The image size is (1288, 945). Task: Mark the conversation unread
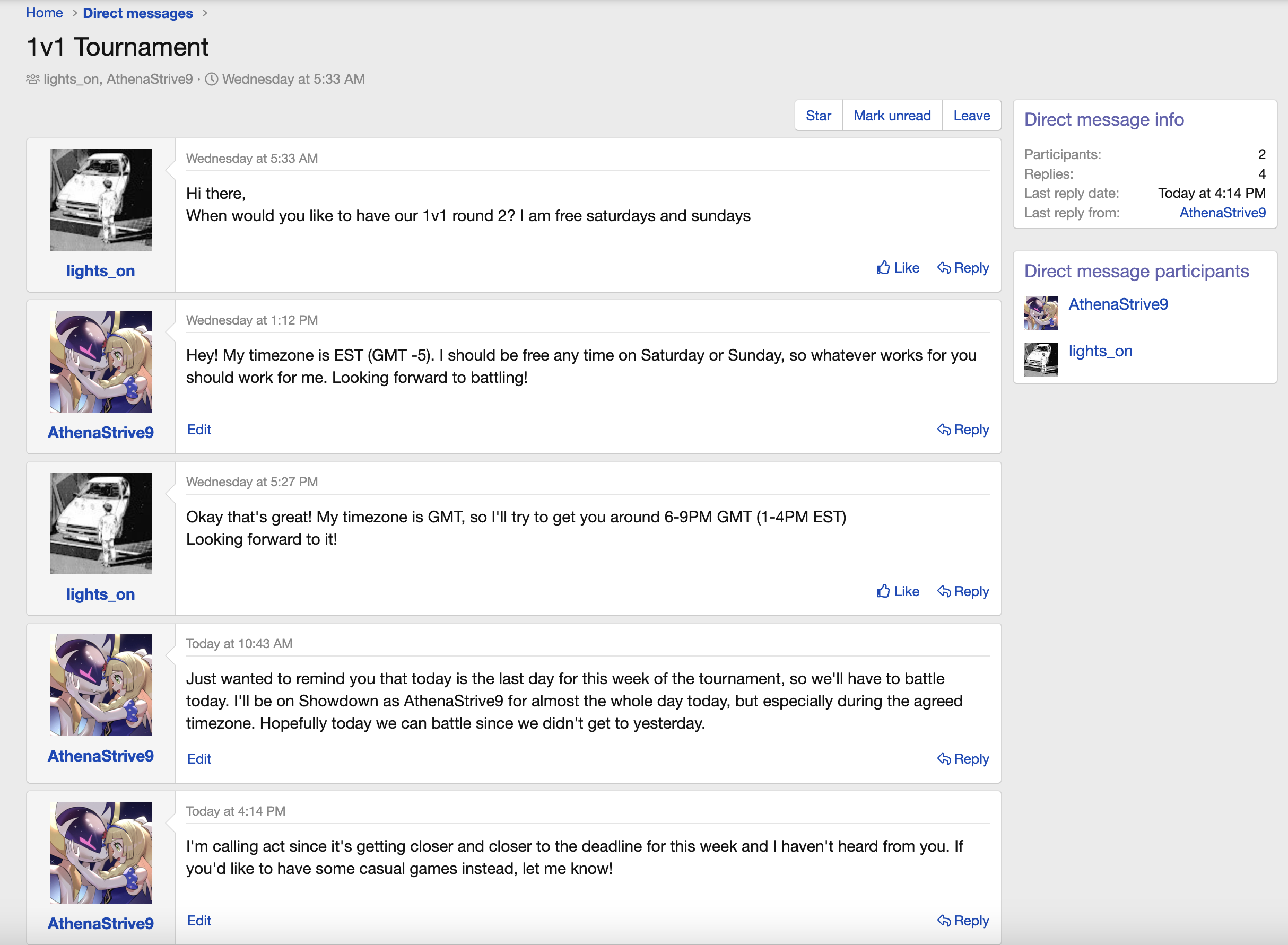[892, 116]
